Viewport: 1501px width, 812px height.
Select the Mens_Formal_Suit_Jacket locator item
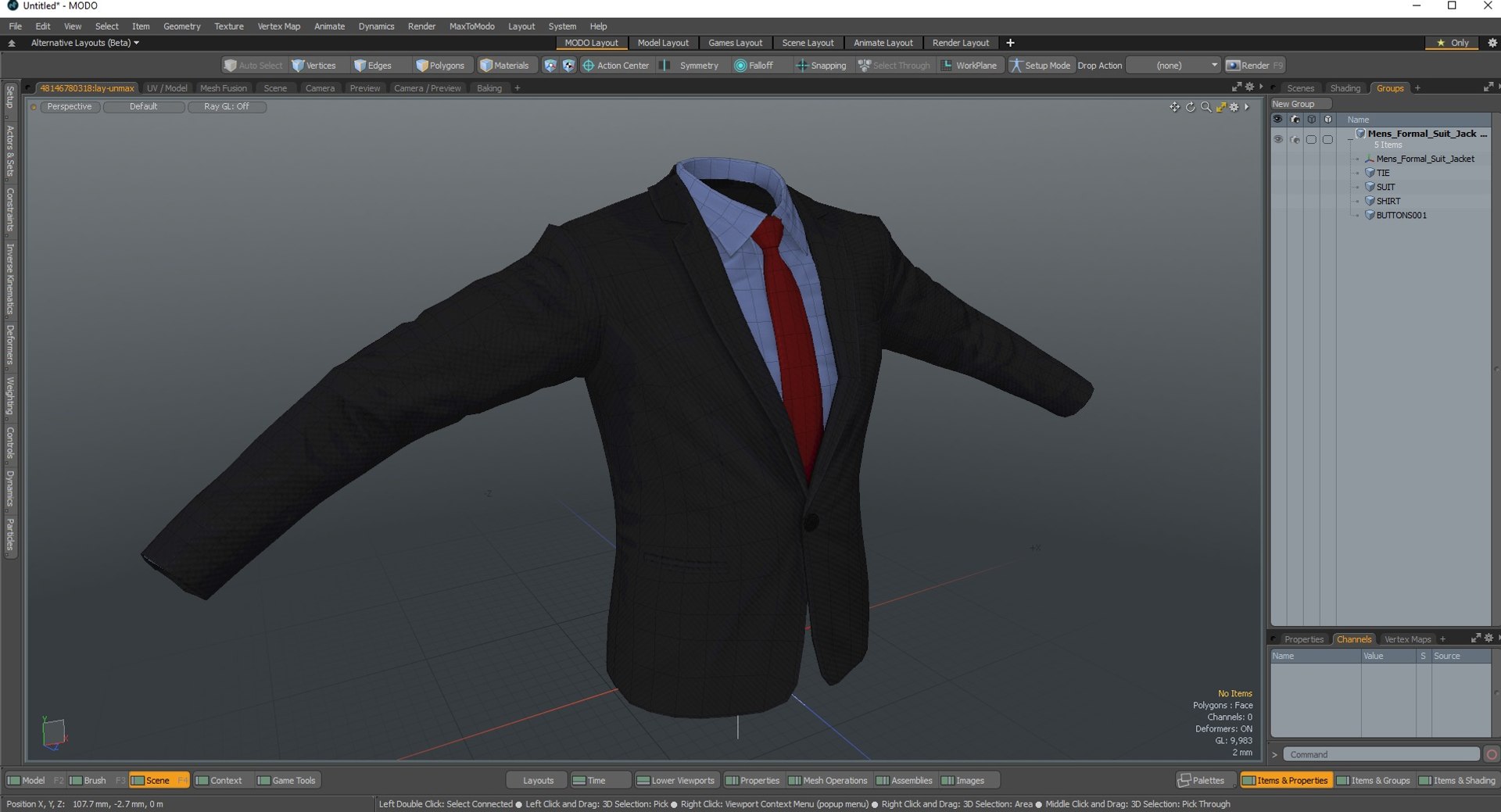pos(1424,159)
